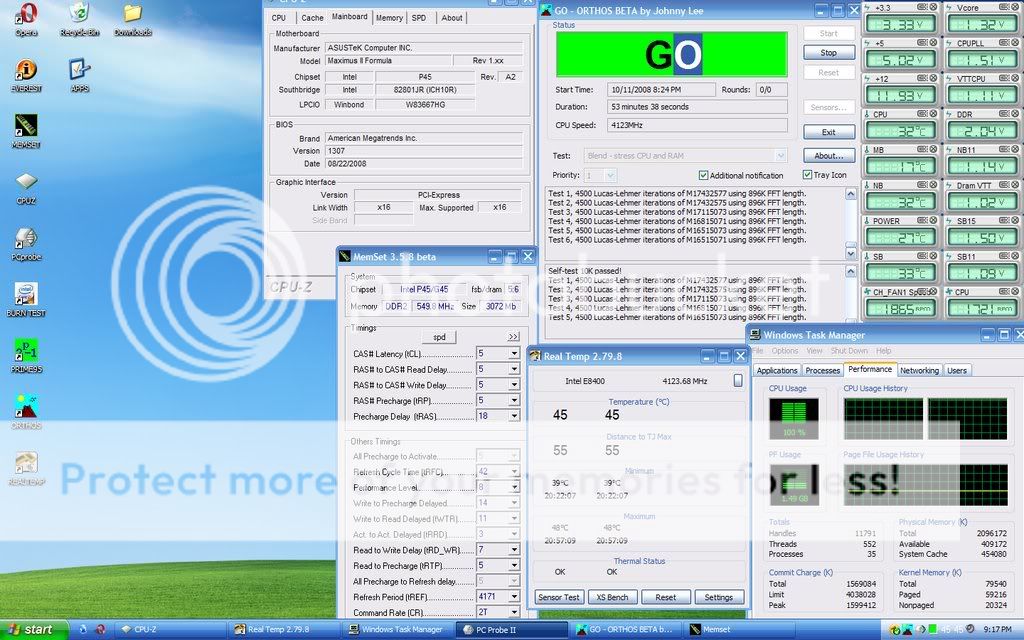This screenshot has width=1024, height=640.
Task: Switch to CPU-Z from the taskbar
Action: 171,630
